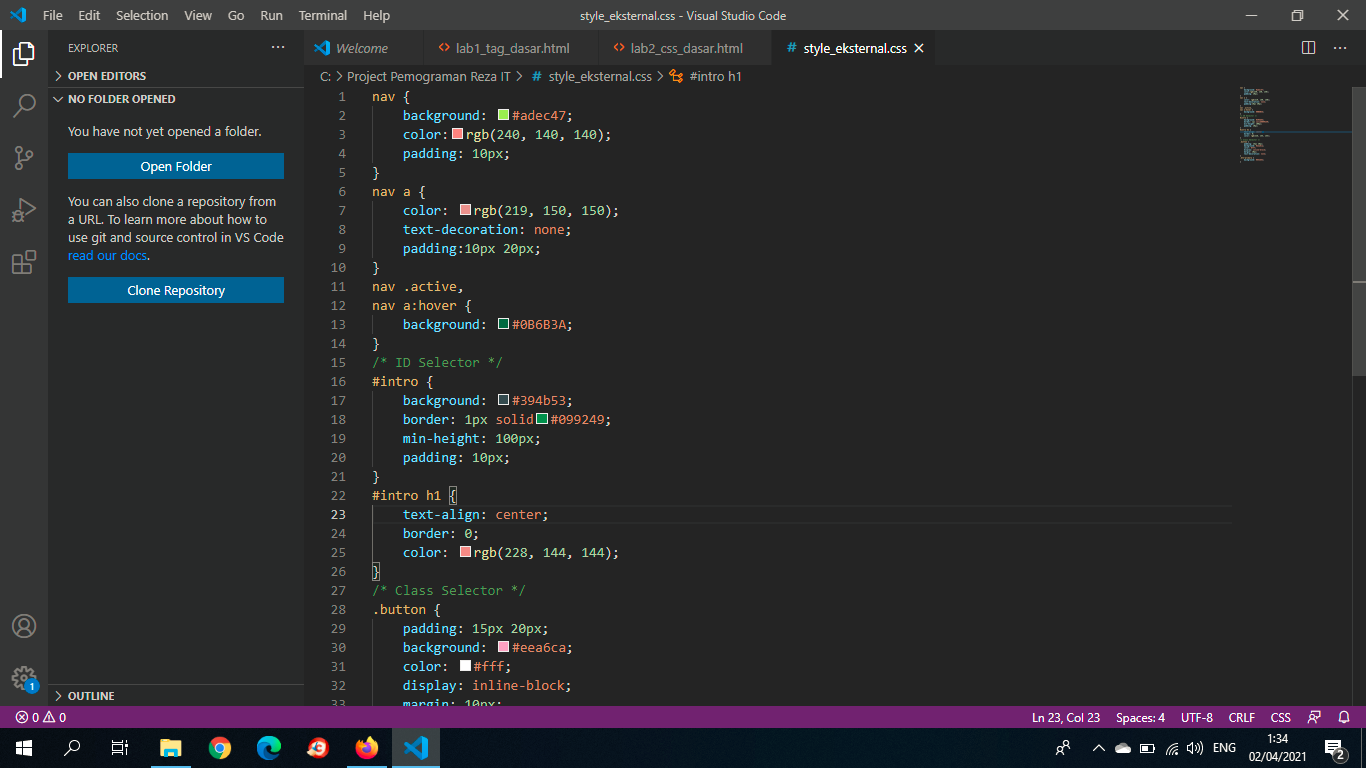Click the #adec47 color swatch
Image resolution: width=1366 pixels, height=768 pixels.
coord(504,115)
